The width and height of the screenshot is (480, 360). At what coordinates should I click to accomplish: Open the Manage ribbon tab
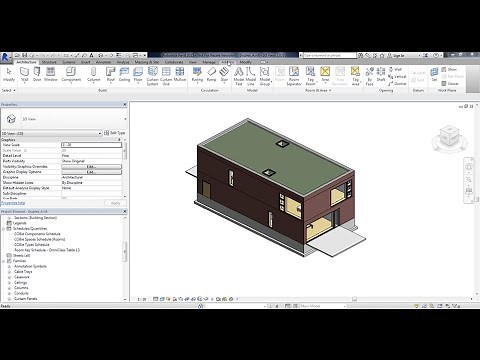click(x=209, y=62)
